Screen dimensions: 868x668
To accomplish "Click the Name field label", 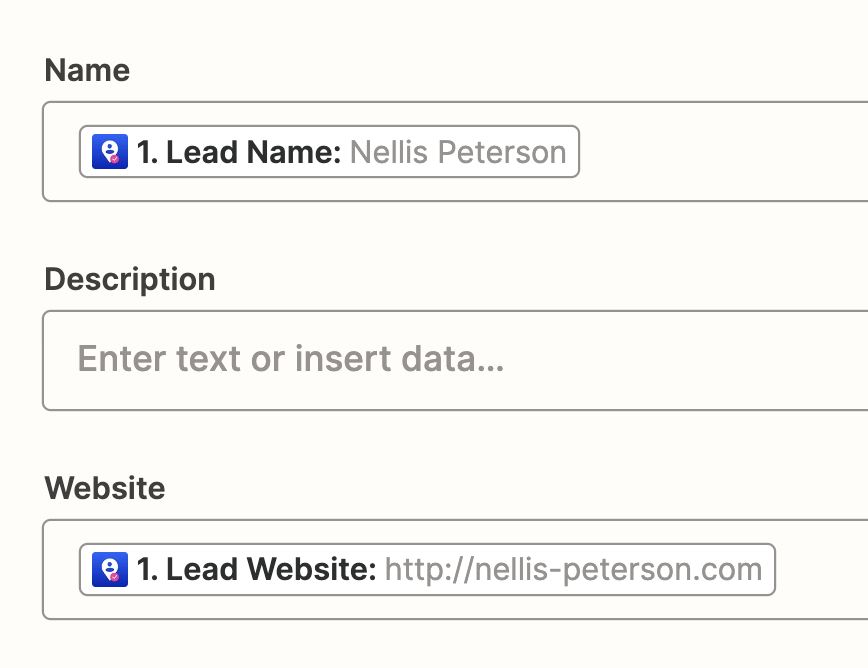I will (87, 70).
